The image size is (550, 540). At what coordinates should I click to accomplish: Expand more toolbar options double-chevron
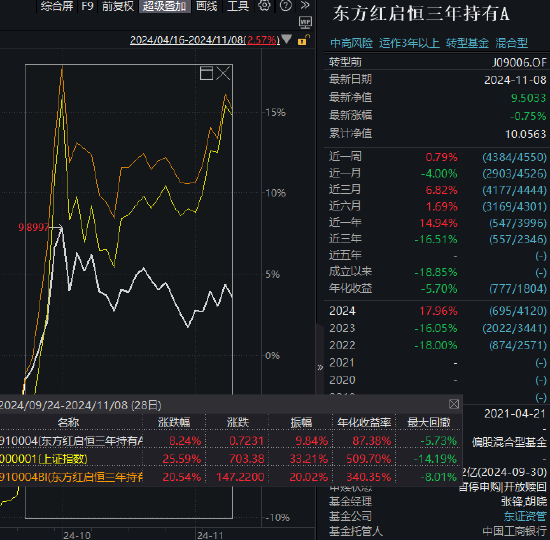pyautogui.click(x=305, y=5)
